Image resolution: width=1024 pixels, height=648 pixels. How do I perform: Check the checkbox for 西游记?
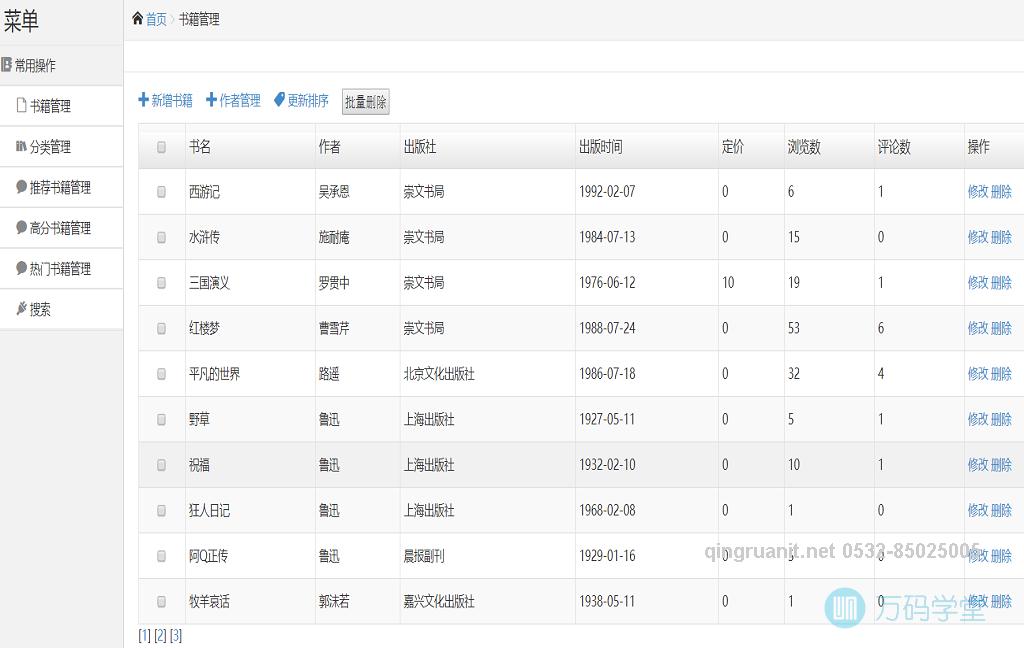point(160,191)
